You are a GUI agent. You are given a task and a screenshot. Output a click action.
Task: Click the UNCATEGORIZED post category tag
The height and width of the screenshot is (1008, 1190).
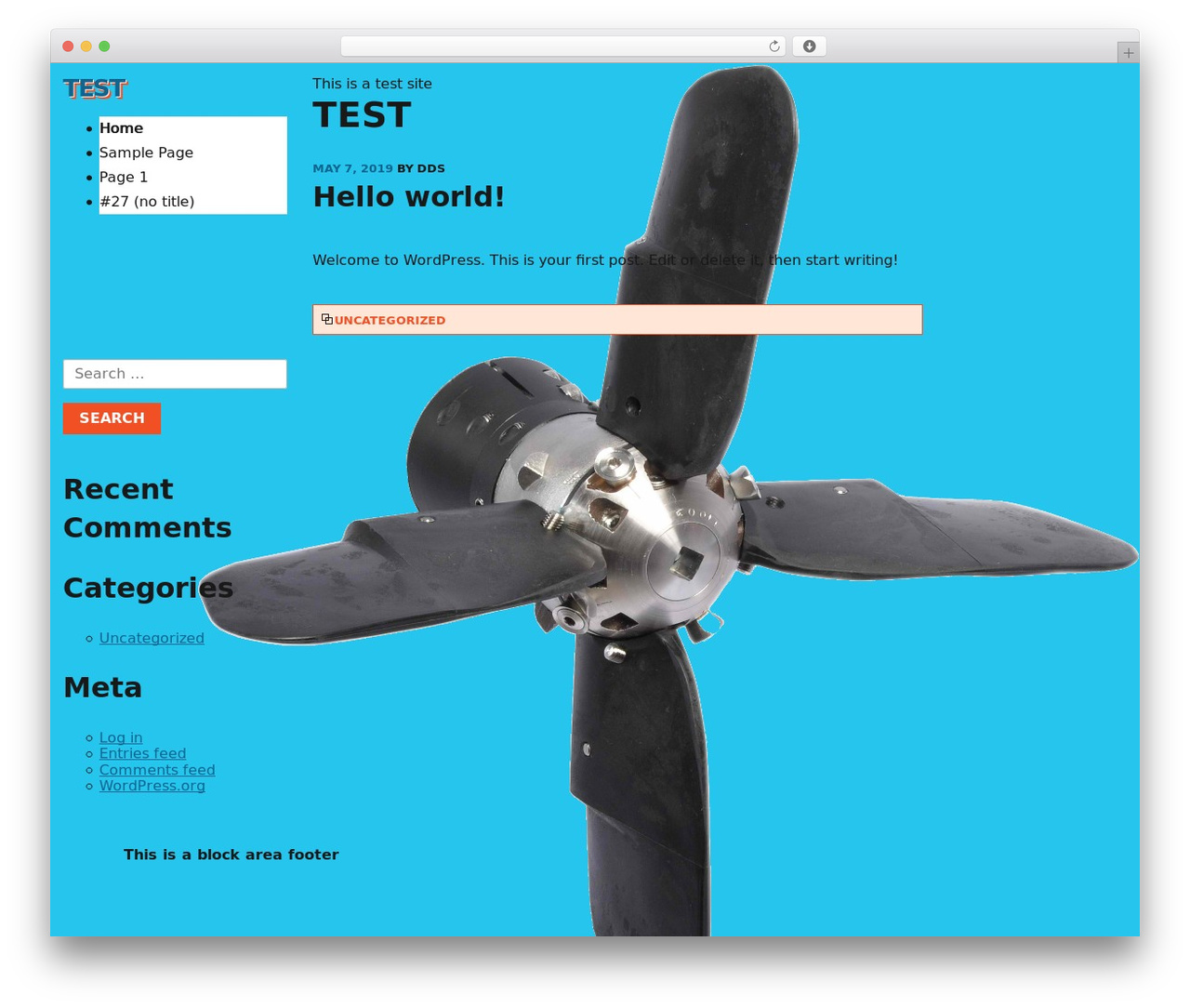[390, 320]
